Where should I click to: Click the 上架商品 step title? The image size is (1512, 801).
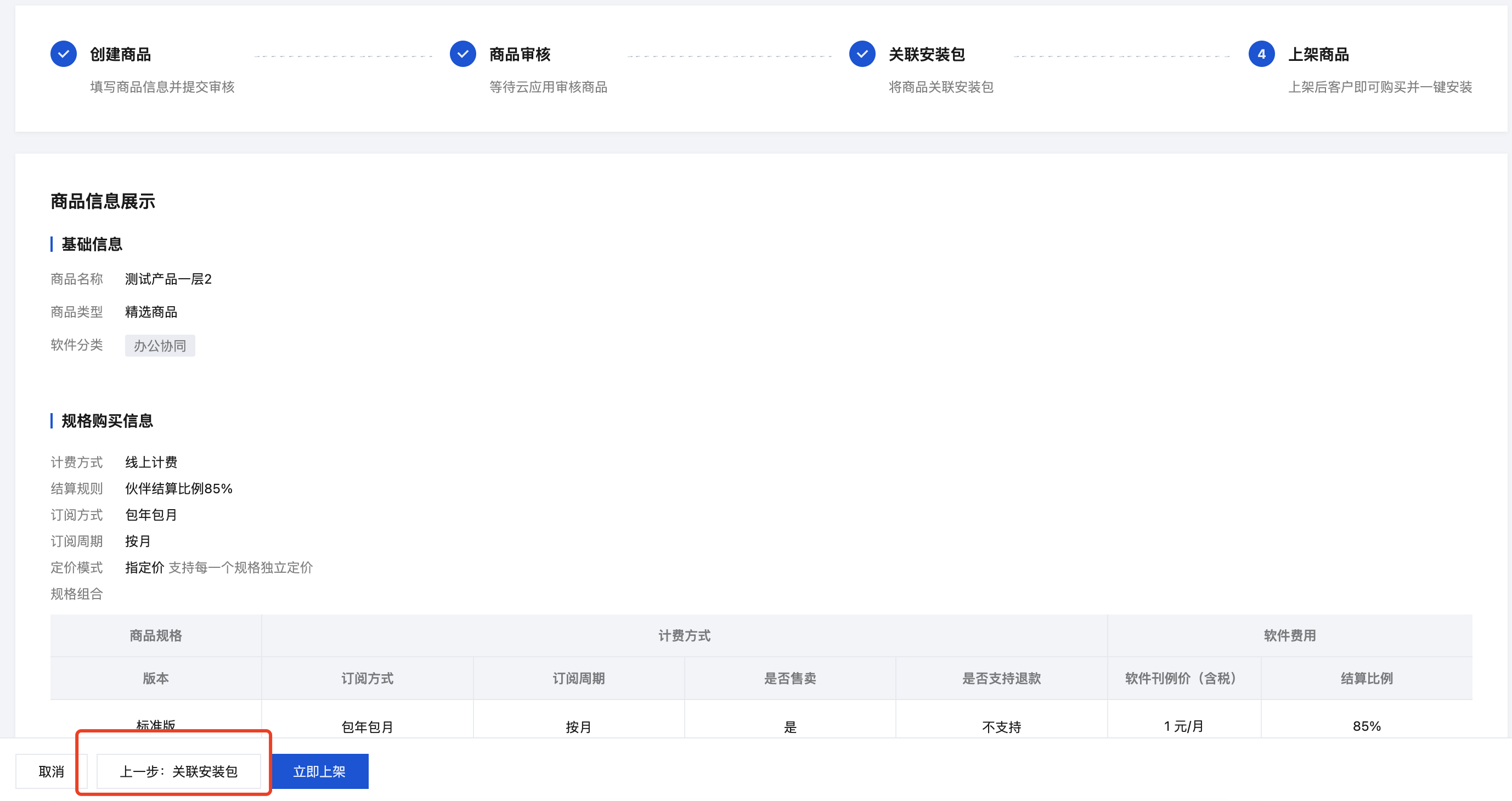tap(1318, 54)
